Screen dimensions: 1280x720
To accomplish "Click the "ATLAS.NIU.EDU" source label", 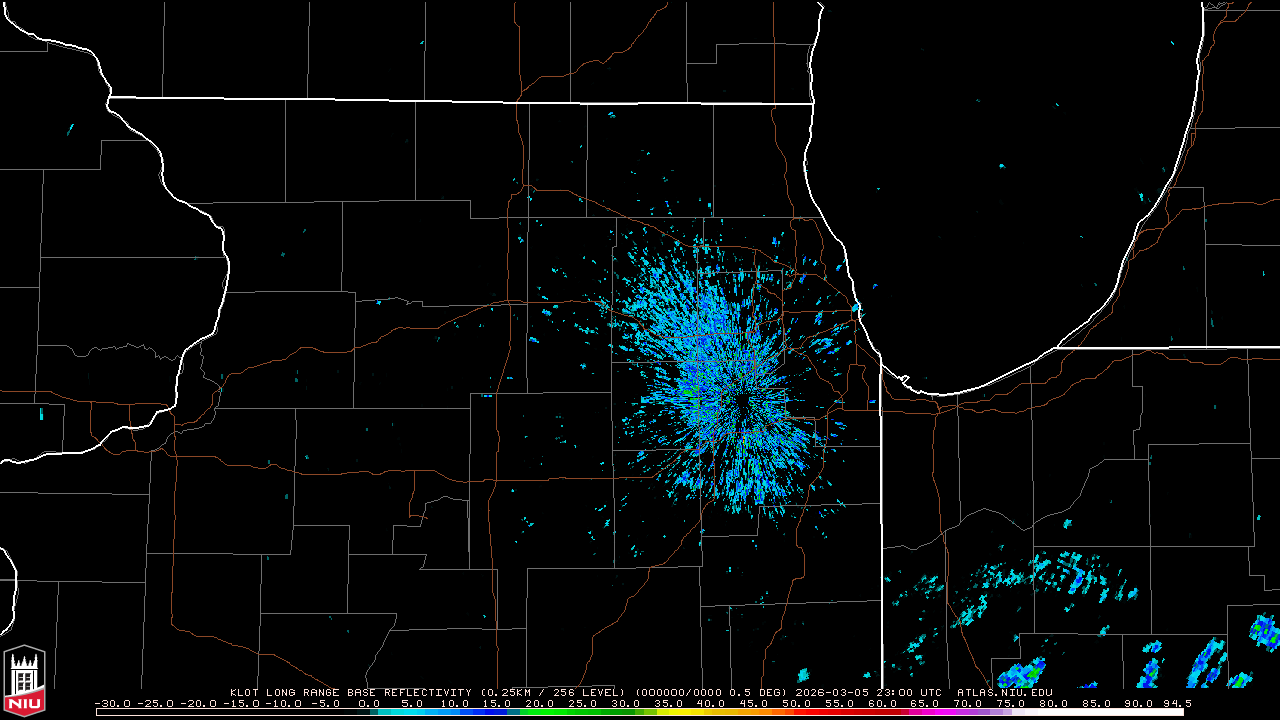I will pyautogui.click(x=1005, y=692).
